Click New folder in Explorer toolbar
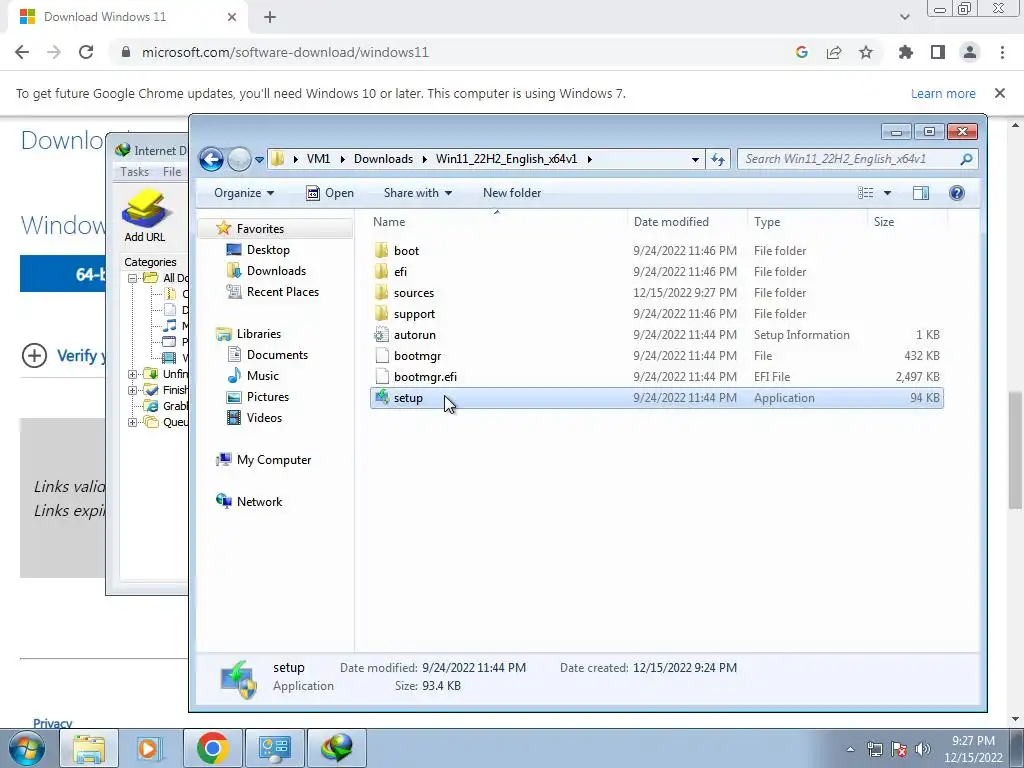The image size is (1024, 768). [511, 193]
